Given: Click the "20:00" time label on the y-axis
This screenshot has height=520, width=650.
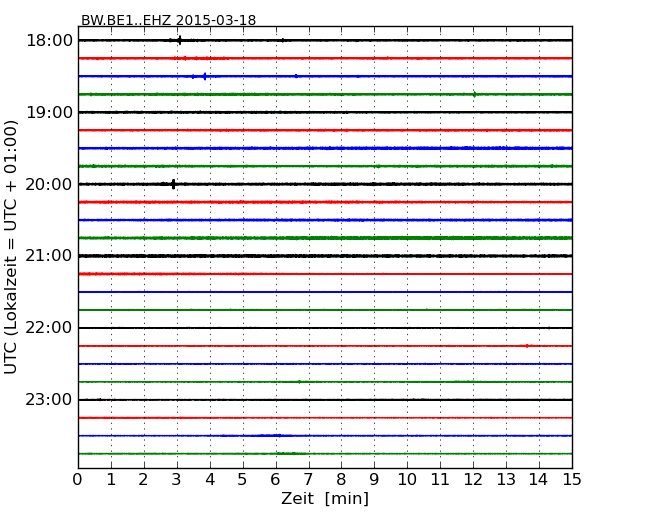Looking at the screenshot, I should pyautogui.click(x=49, y=184).
